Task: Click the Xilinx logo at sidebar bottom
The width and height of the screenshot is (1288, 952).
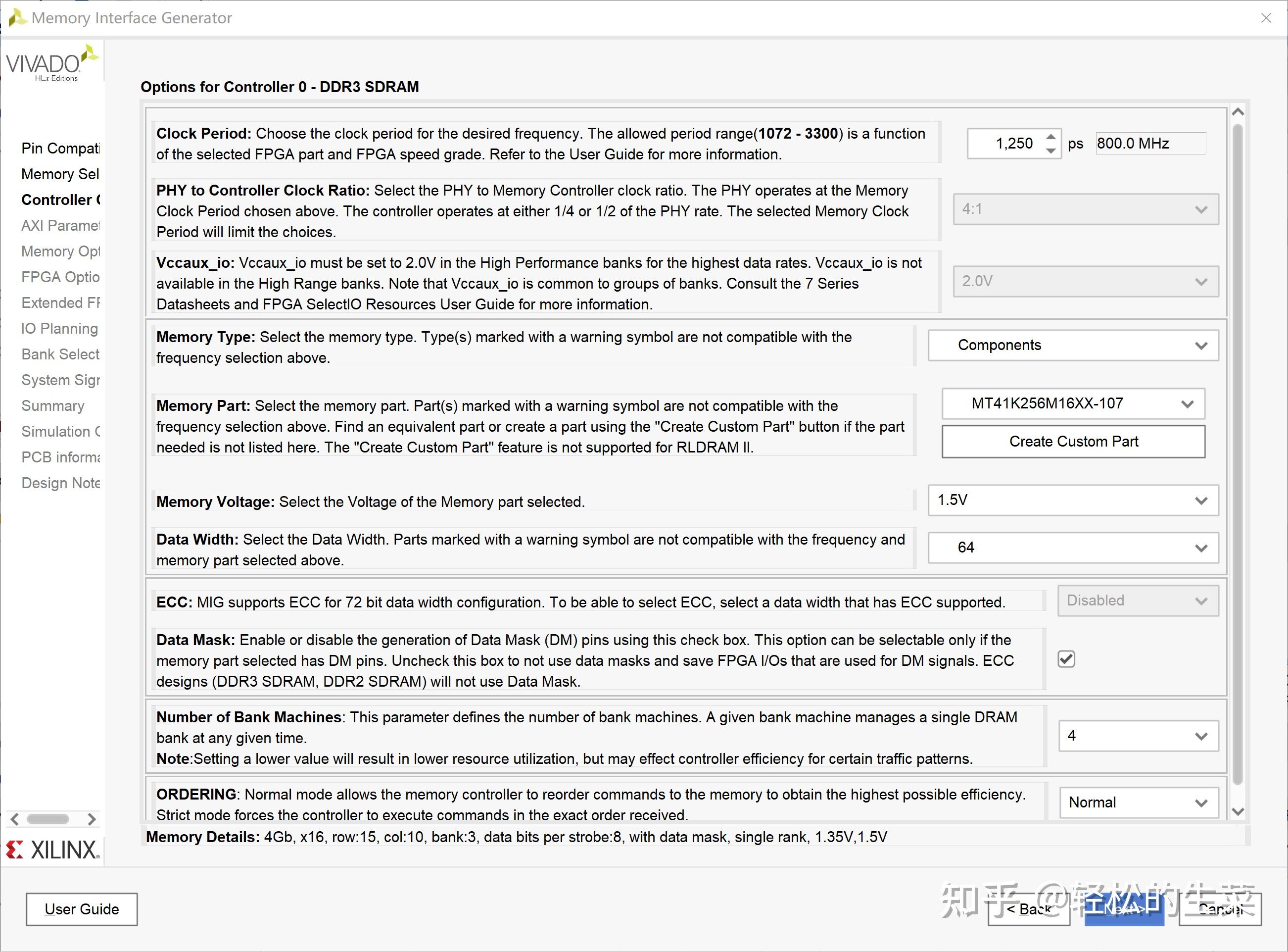Action: (x=53, y=850)
